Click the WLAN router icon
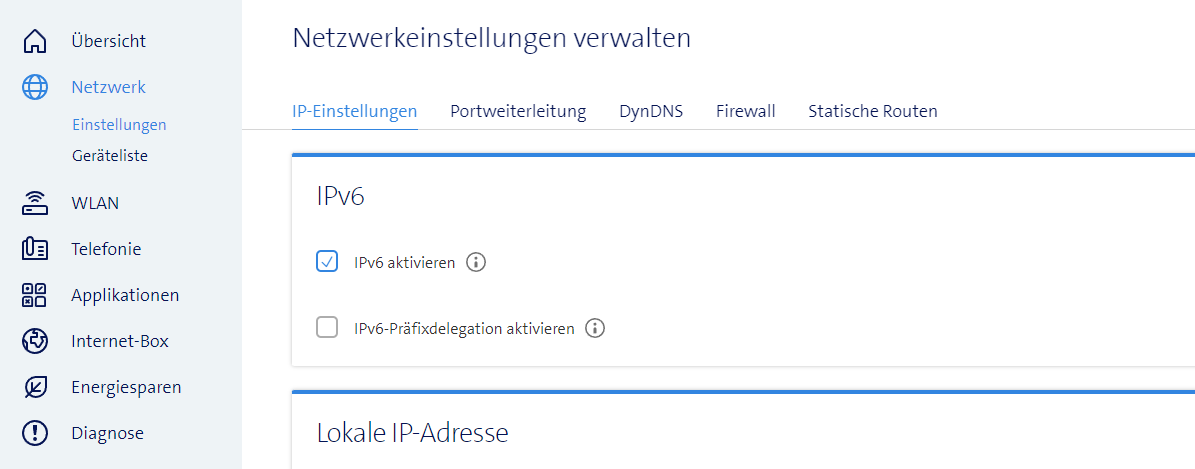 [x=35, y=203]
